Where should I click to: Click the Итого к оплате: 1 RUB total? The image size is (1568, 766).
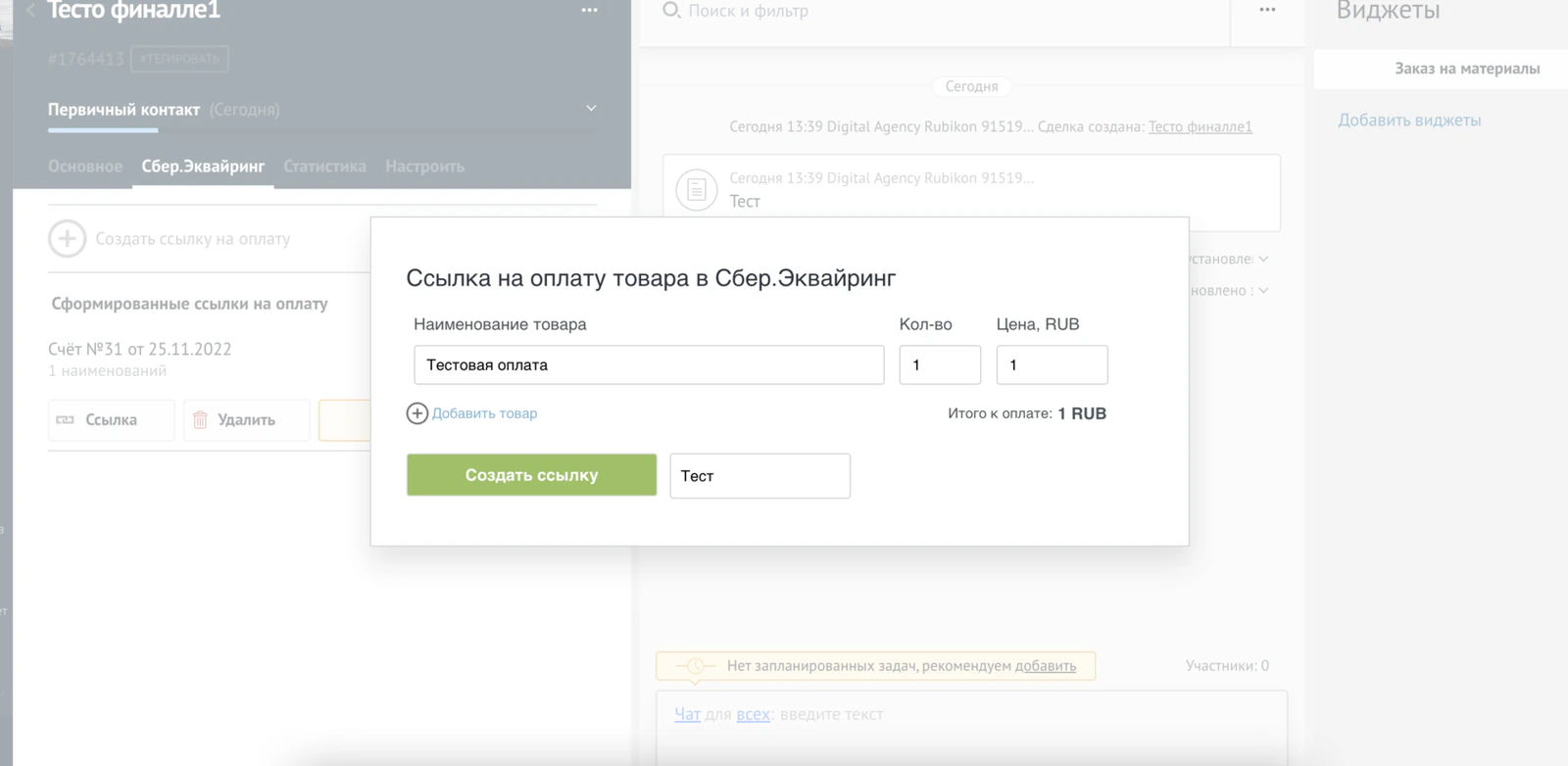(x=1027, y=413)
